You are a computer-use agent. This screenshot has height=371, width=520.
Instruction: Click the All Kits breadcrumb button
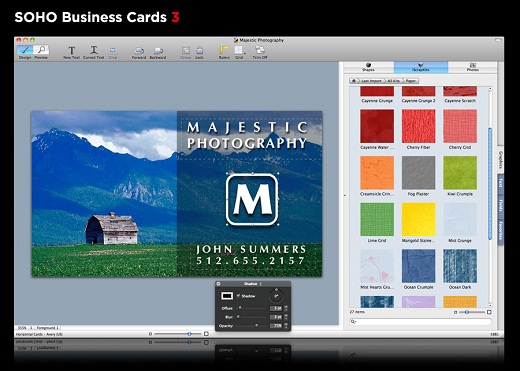pyautogui.click(x=393, y=81)
